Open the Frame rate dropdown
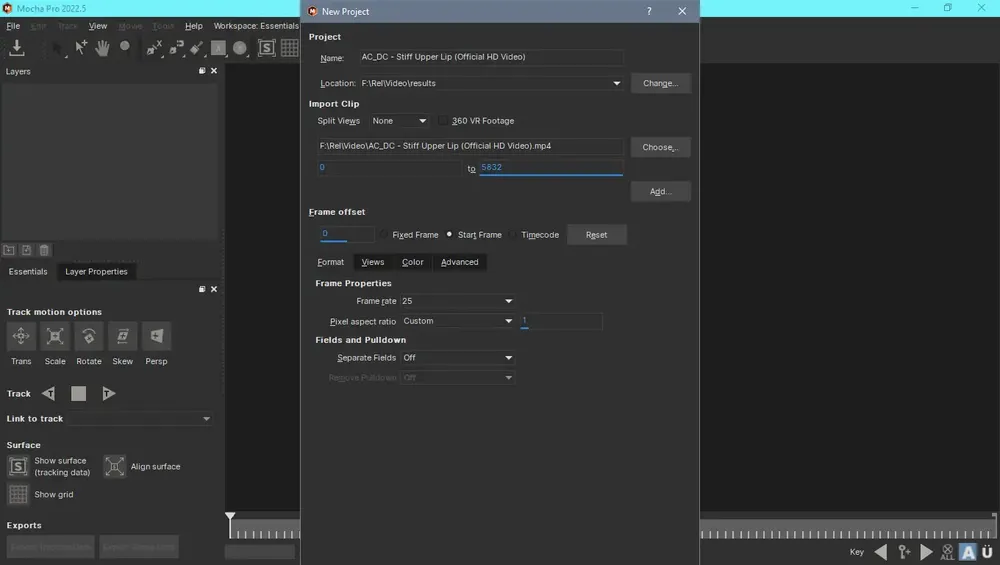The width and height of the screenshot is (1000, 565). (x=457, y=301)
